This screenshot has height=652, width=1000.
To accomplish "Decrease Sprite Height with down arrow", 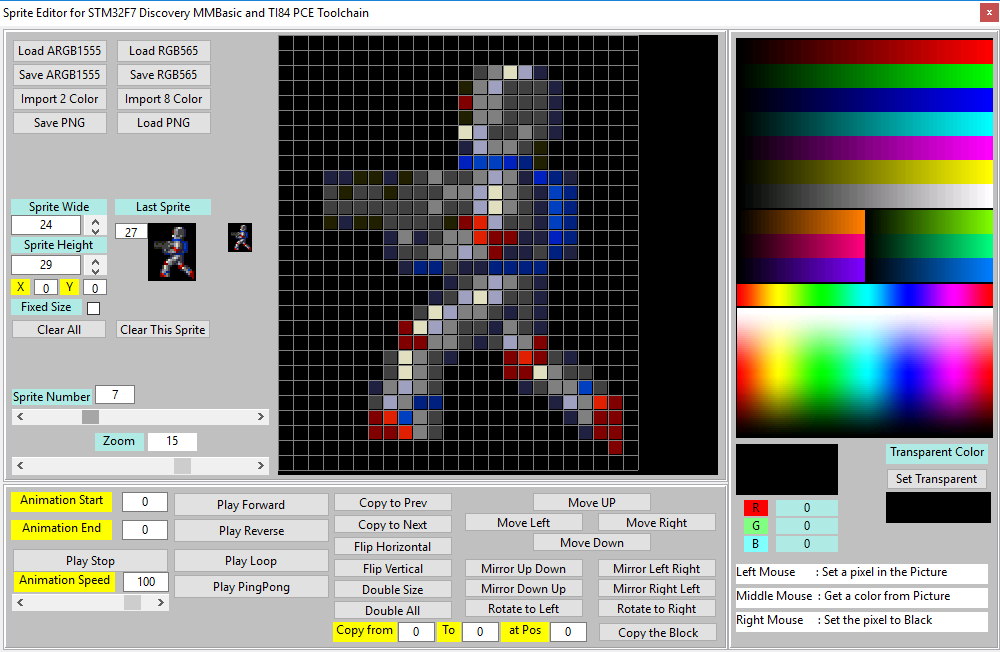I will click(x=95, y=270).
